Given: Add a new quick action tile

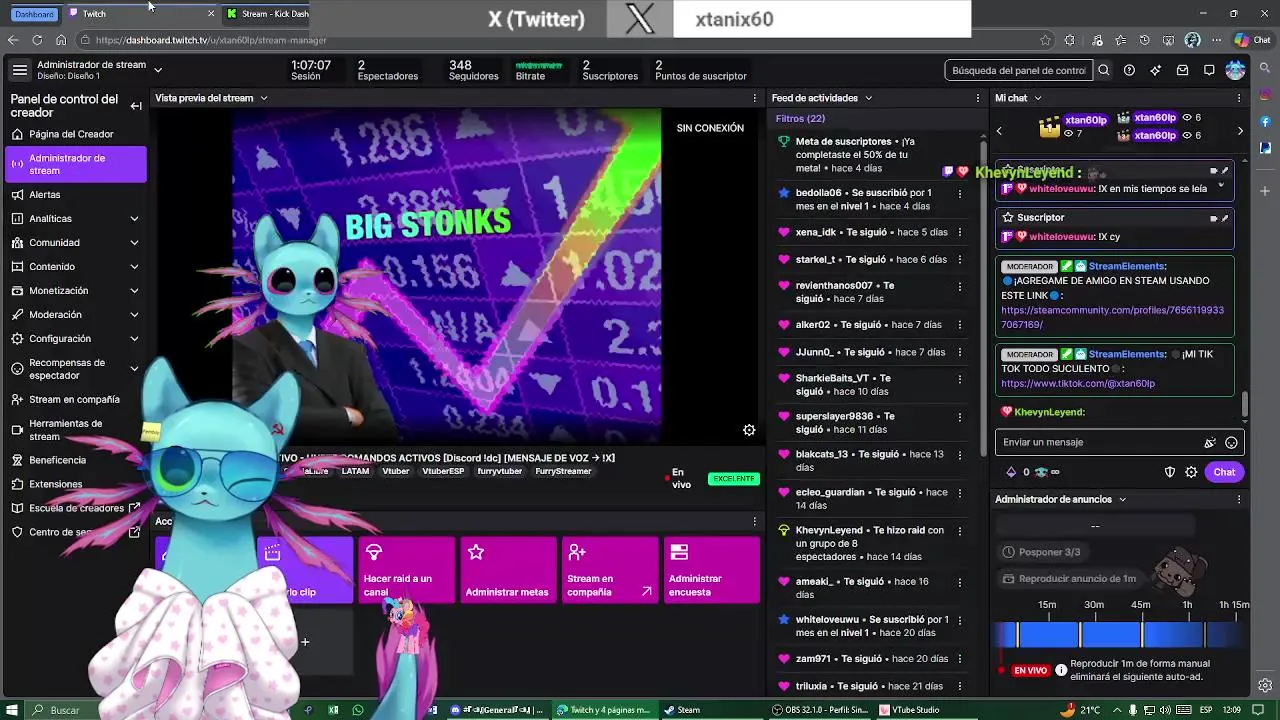Looking at the screenshot, I should [305, 642].
